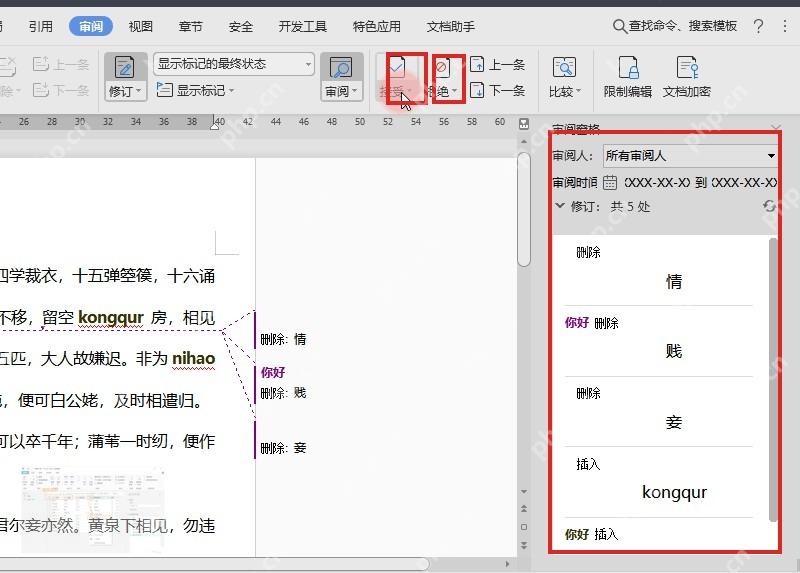Open the 修订 dropdown arrow
Screen dimensions: 800x573
click(x=138, y=92)
